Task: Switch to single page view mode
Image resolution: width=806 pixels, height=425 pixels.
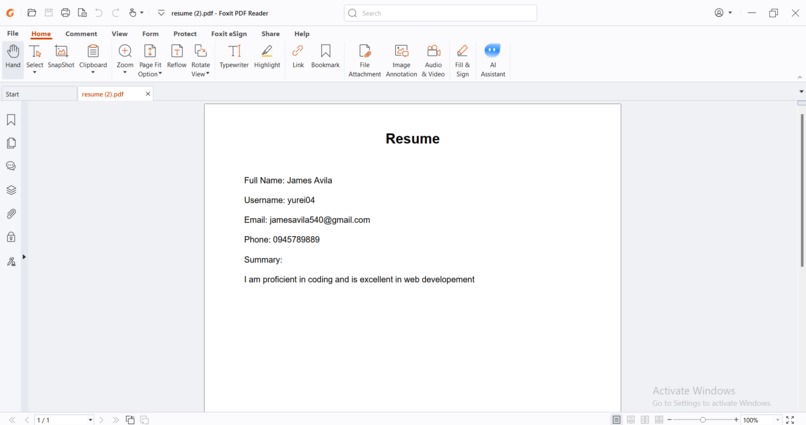Action: tap(616, 420)
